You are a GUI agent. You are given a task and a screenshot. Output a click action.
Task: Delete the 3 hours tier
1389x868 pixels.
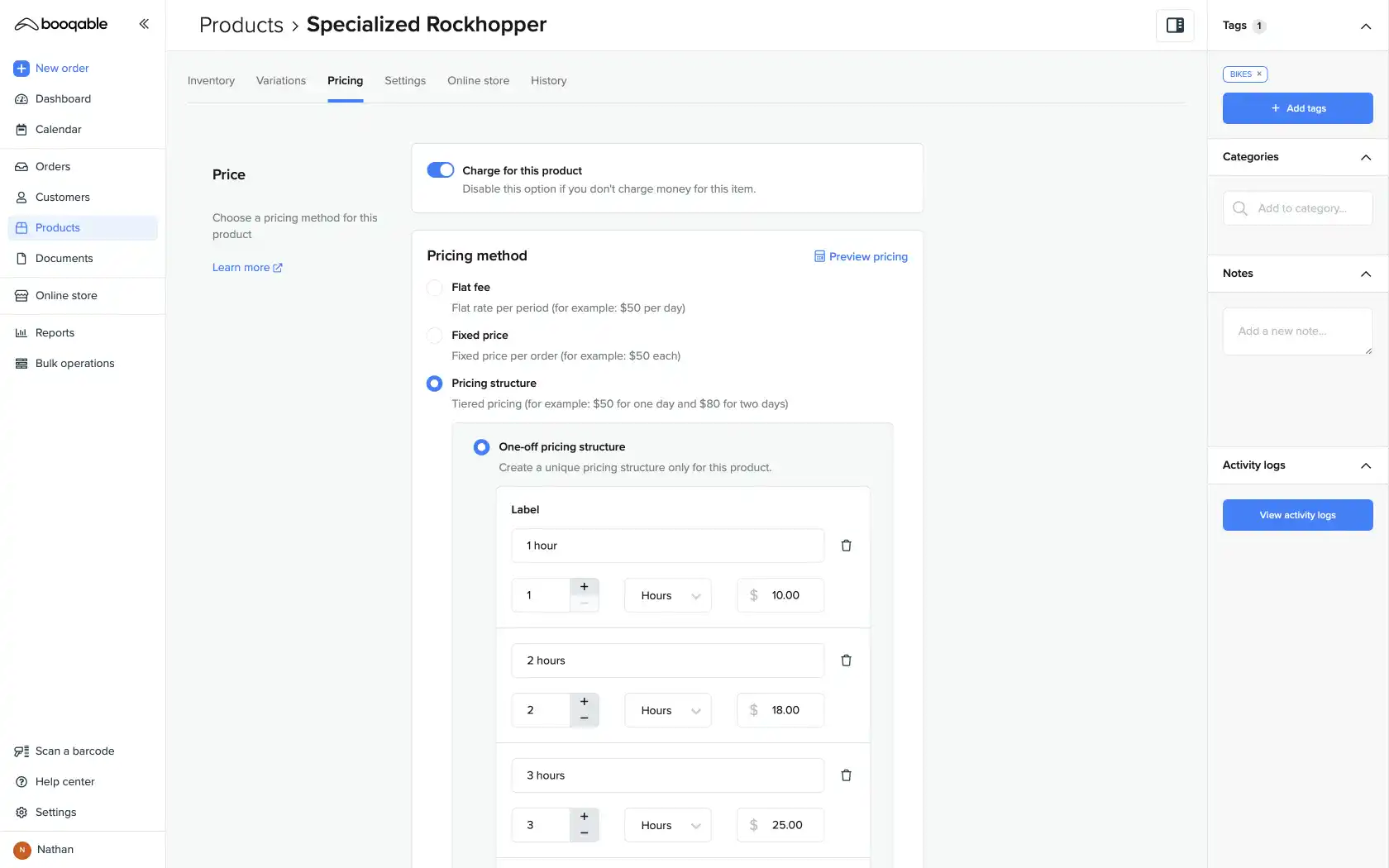[x=846, y=775]
